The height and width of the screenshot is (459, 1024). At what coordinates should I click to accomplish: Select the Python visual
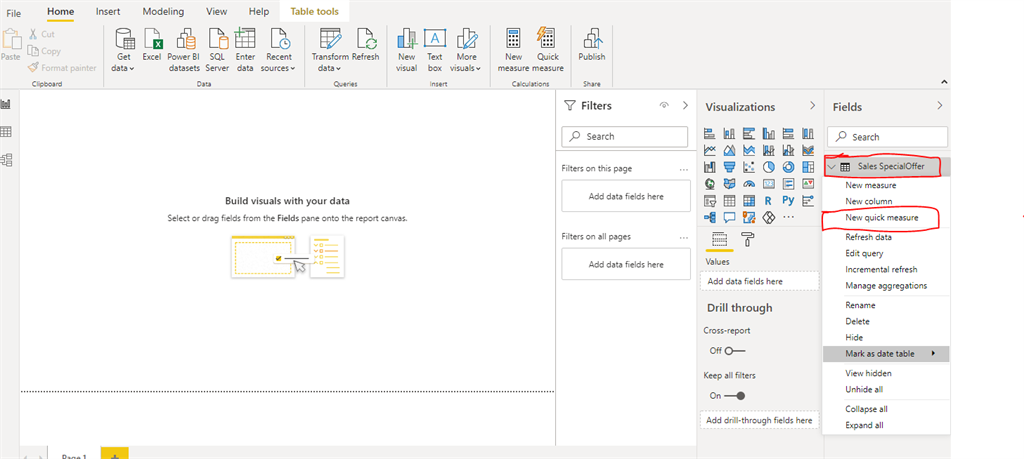(x=788, y=200)
